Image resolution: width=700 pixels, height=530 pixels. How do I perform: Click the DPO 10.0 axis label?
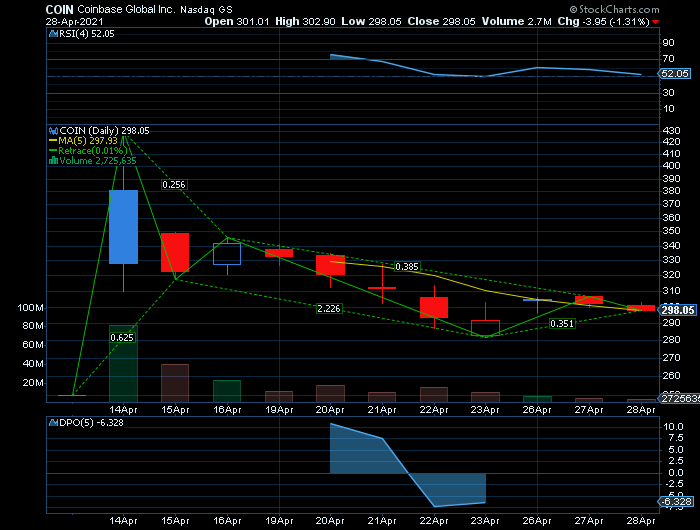pos(673,427)
